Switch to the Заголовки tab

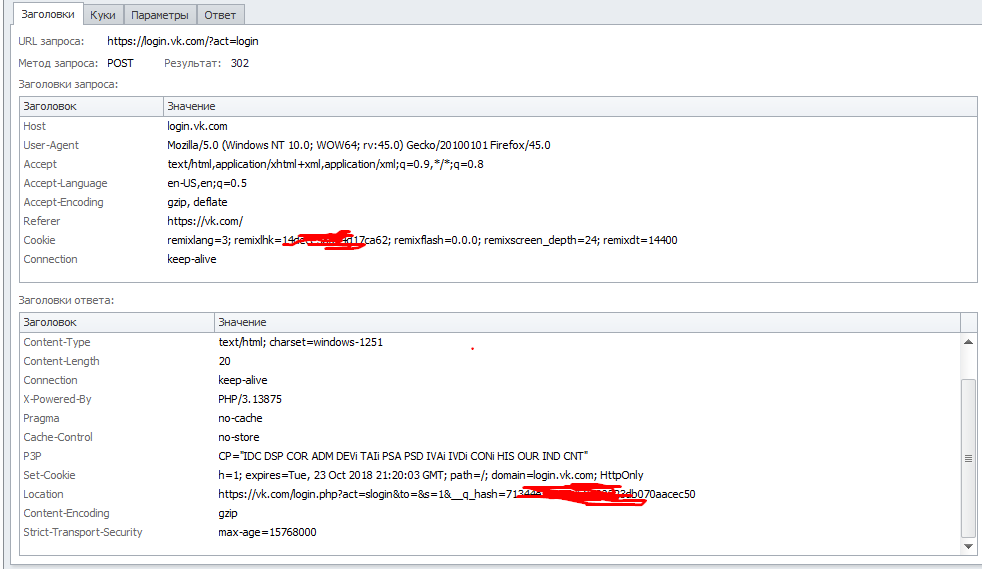48,14
